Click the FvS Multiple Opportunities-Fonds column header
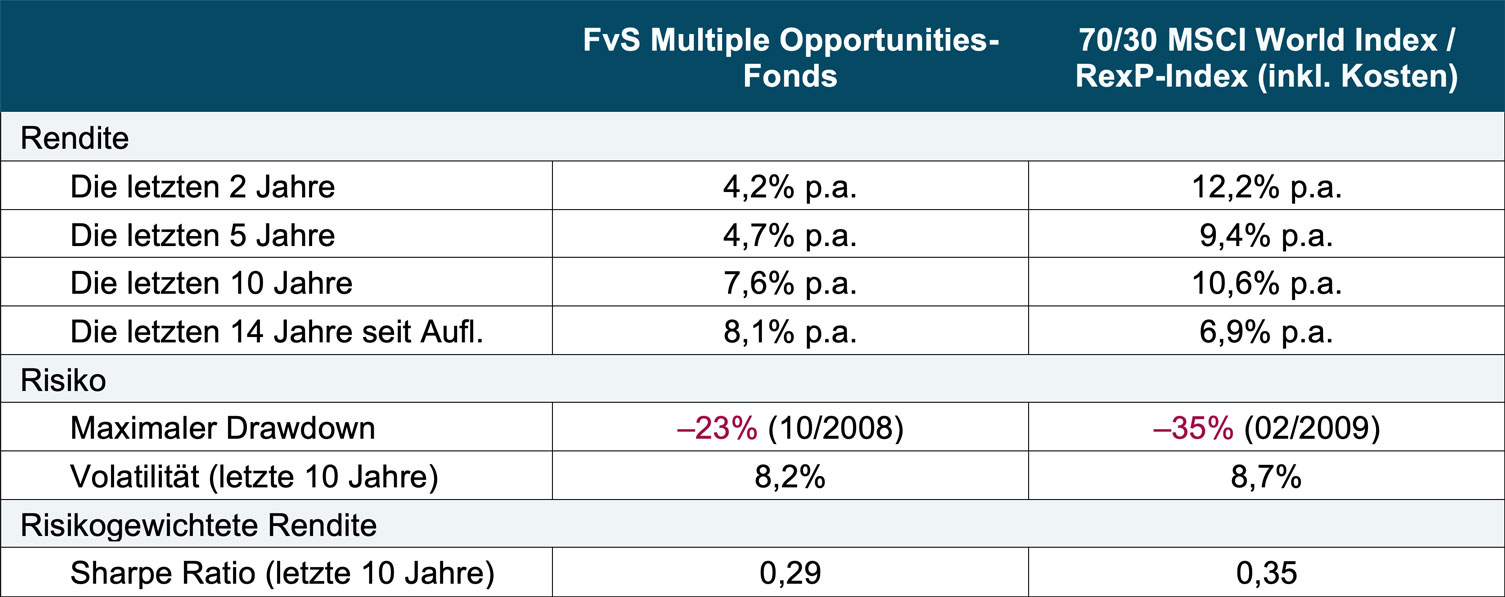Viewport: 1505px width, 597px height. 790,57
